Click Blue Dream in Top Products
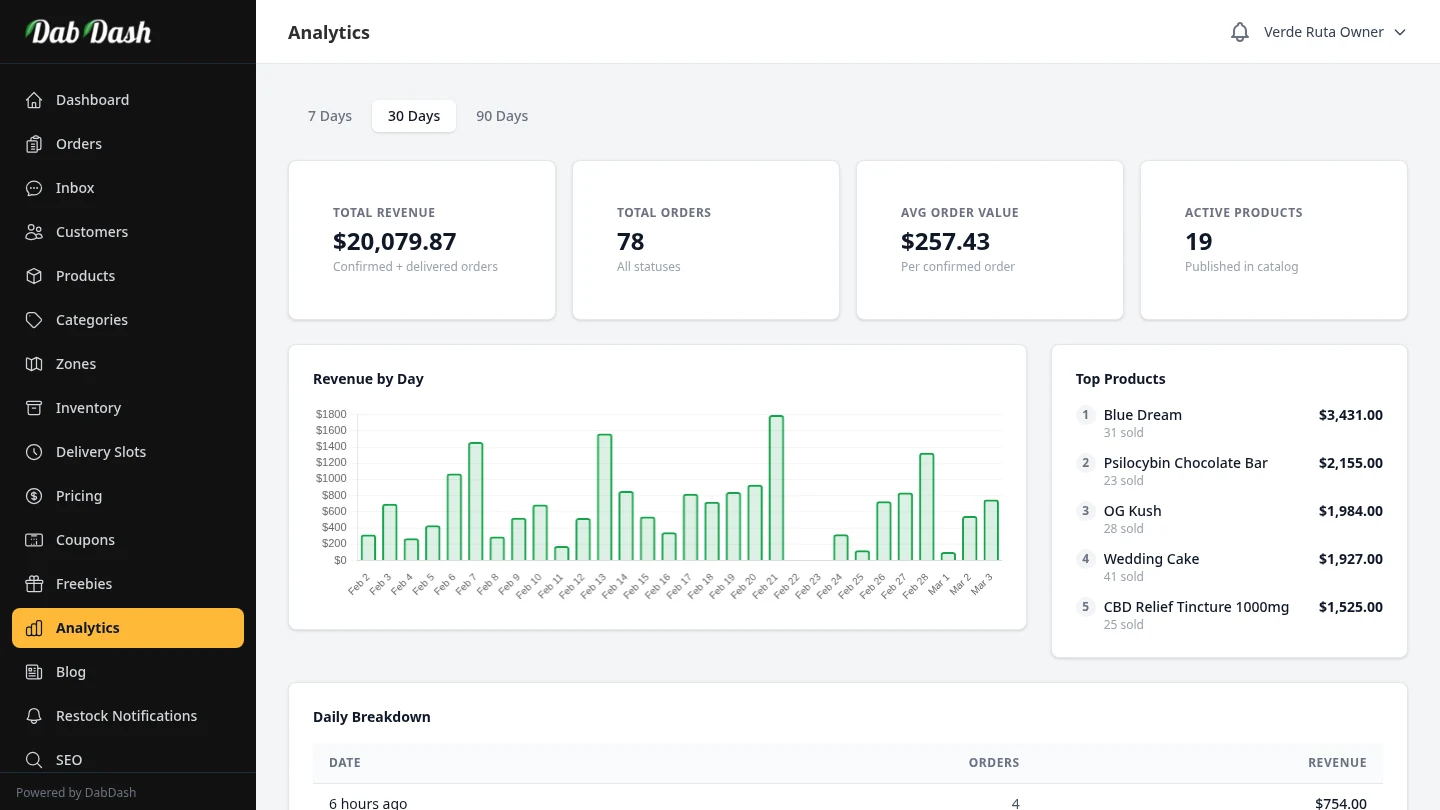This screenshot has height=810, width=1440. click(x=1142, y=415)
